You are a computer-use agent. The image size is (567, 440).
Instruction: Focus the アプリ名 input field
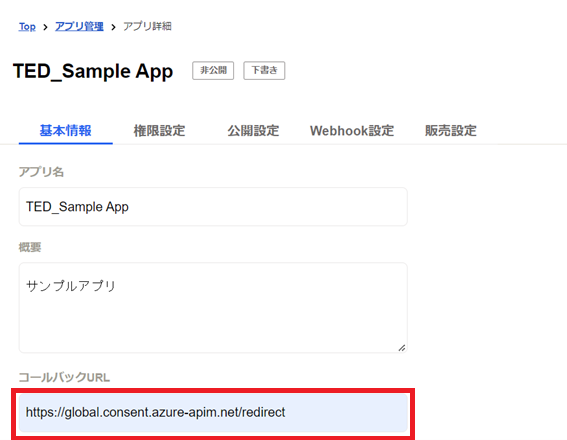click(x=213, y=207)
